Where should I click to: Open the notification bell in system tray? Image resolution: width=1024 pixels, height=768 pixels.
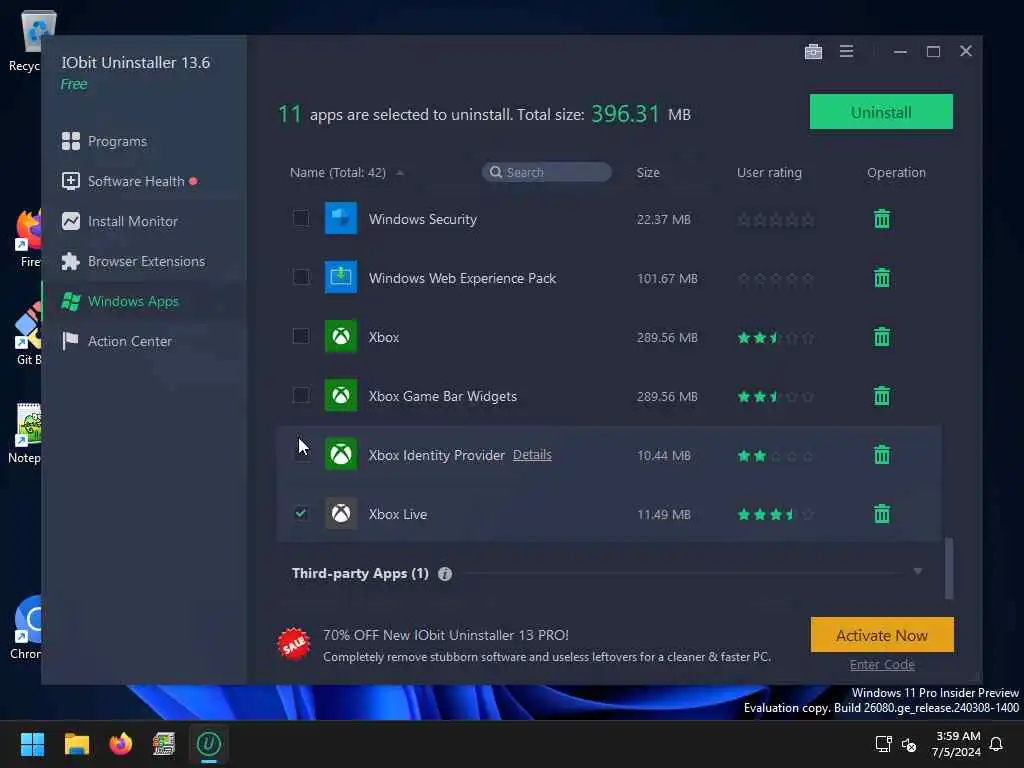996,744
